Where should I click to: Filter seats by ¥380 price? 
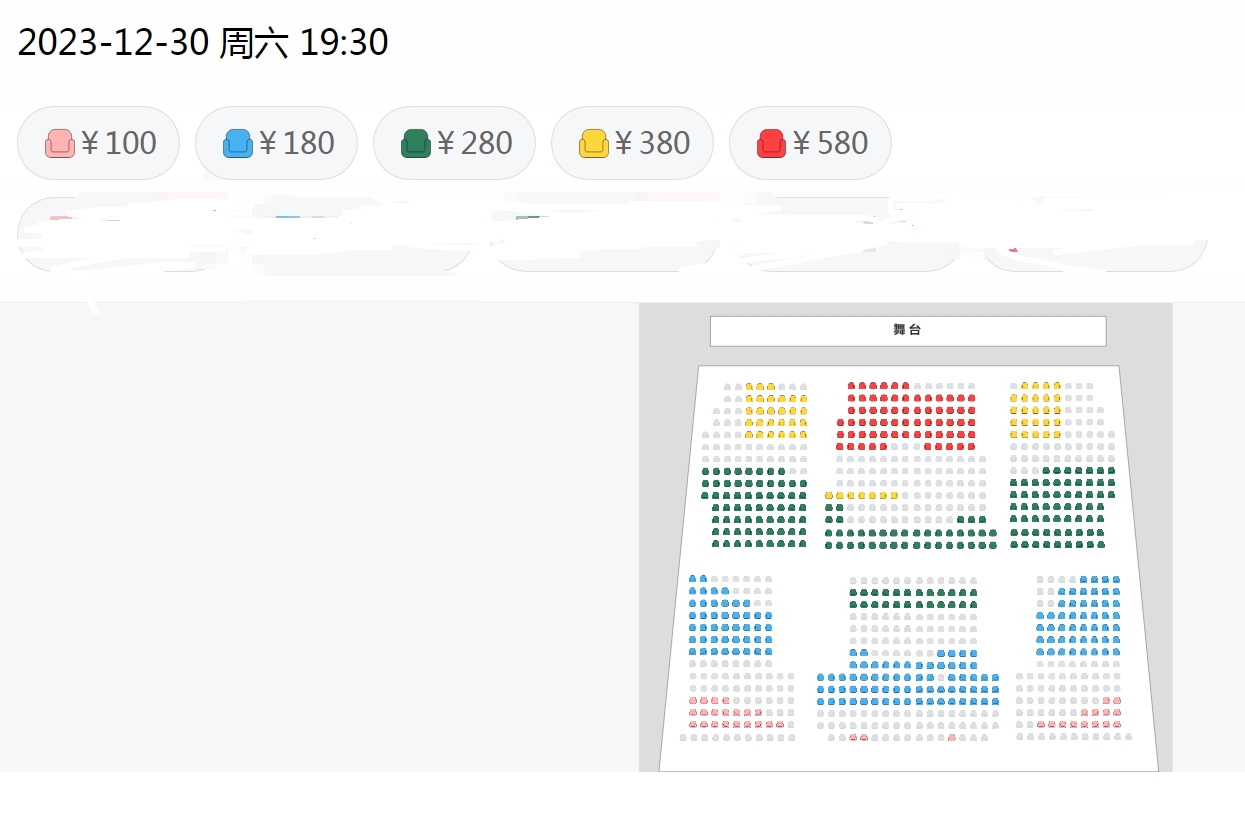[x=633, y=143]
